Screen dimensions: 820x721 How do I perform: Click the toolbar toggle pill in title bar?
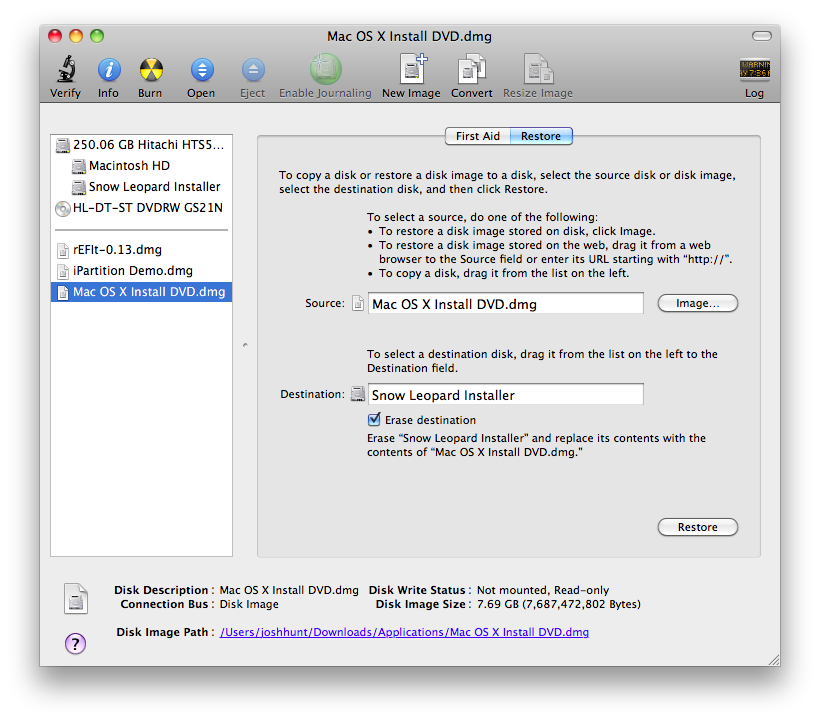(761, 36)
